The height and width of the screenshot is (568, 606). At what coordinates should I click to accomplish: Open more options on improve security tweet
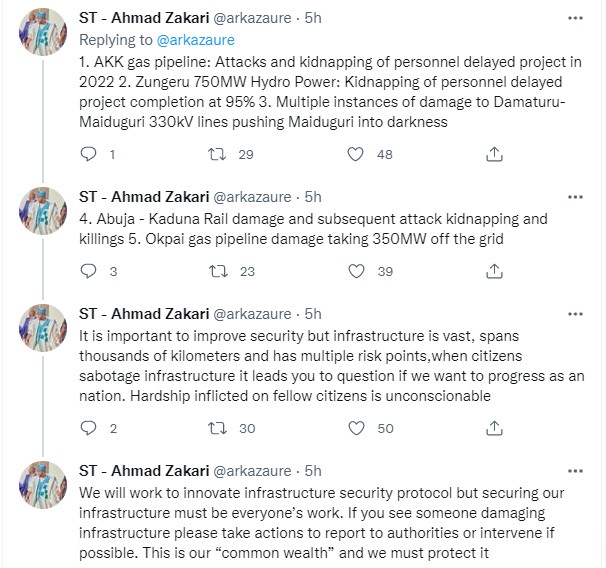click(574, 313)
